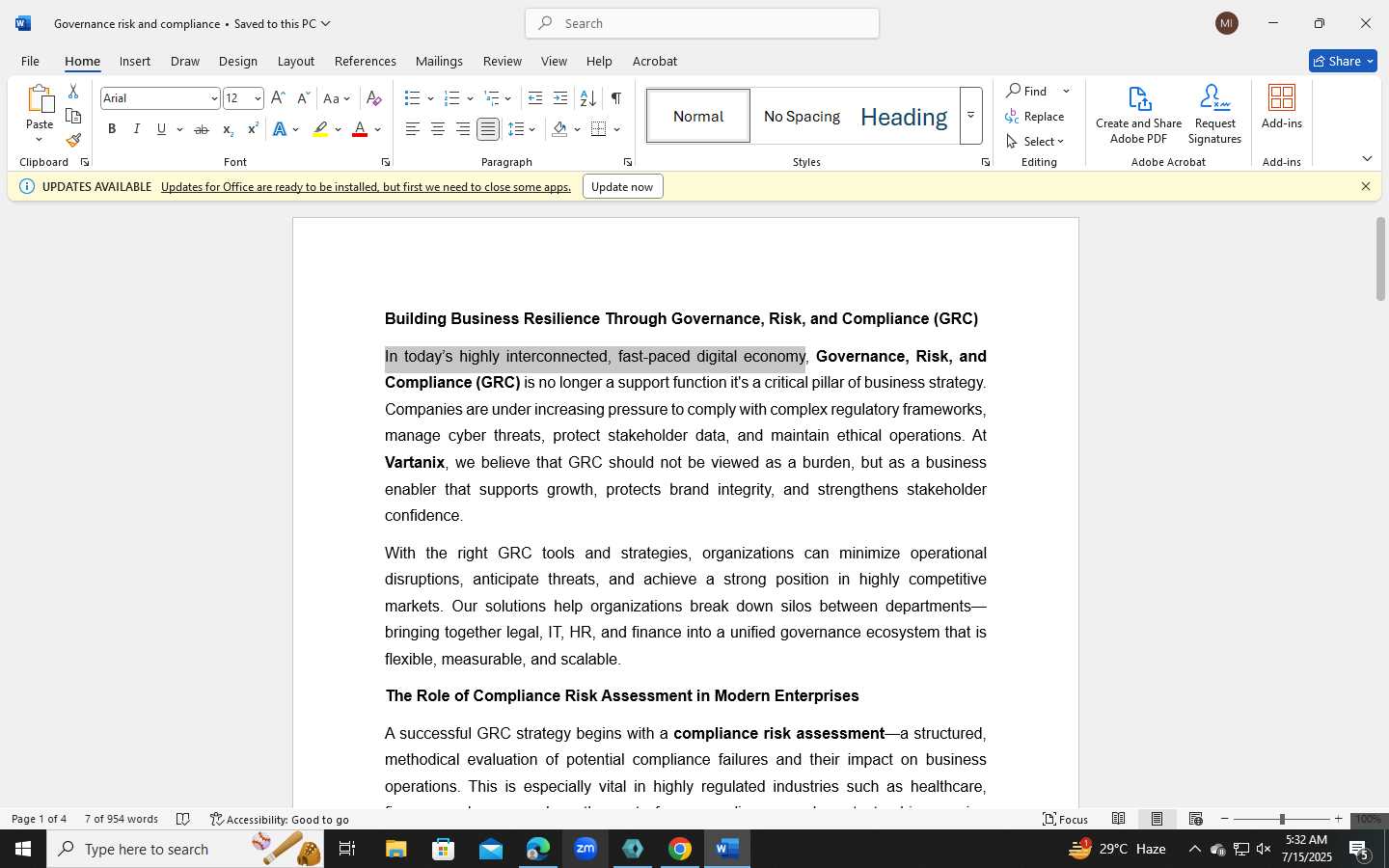Screen dimensions: 1389x868
Task: Switch to Read Mode view icon
Action: pyautogui.click(x=1119, y=819)
